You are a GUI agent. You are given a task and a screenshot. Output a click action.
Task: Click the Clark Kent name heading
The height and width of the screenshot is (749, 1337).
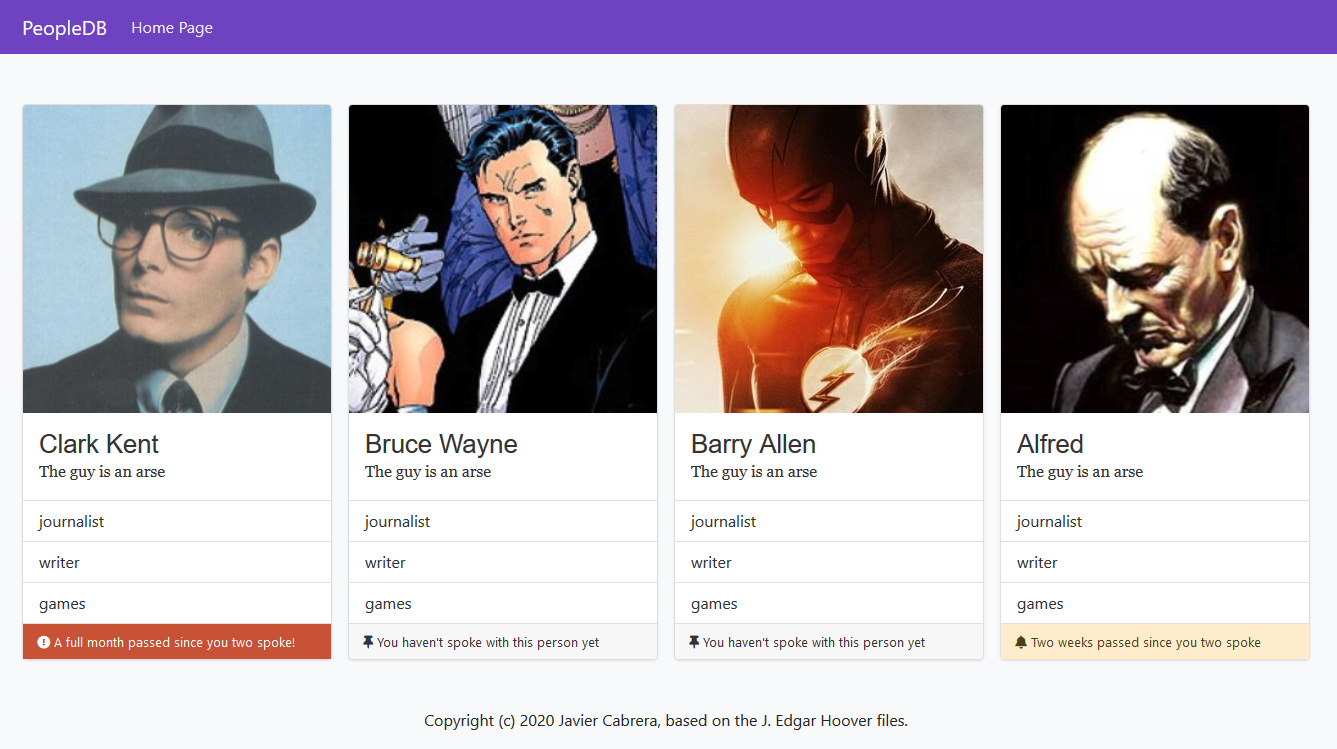click(99, 444)
